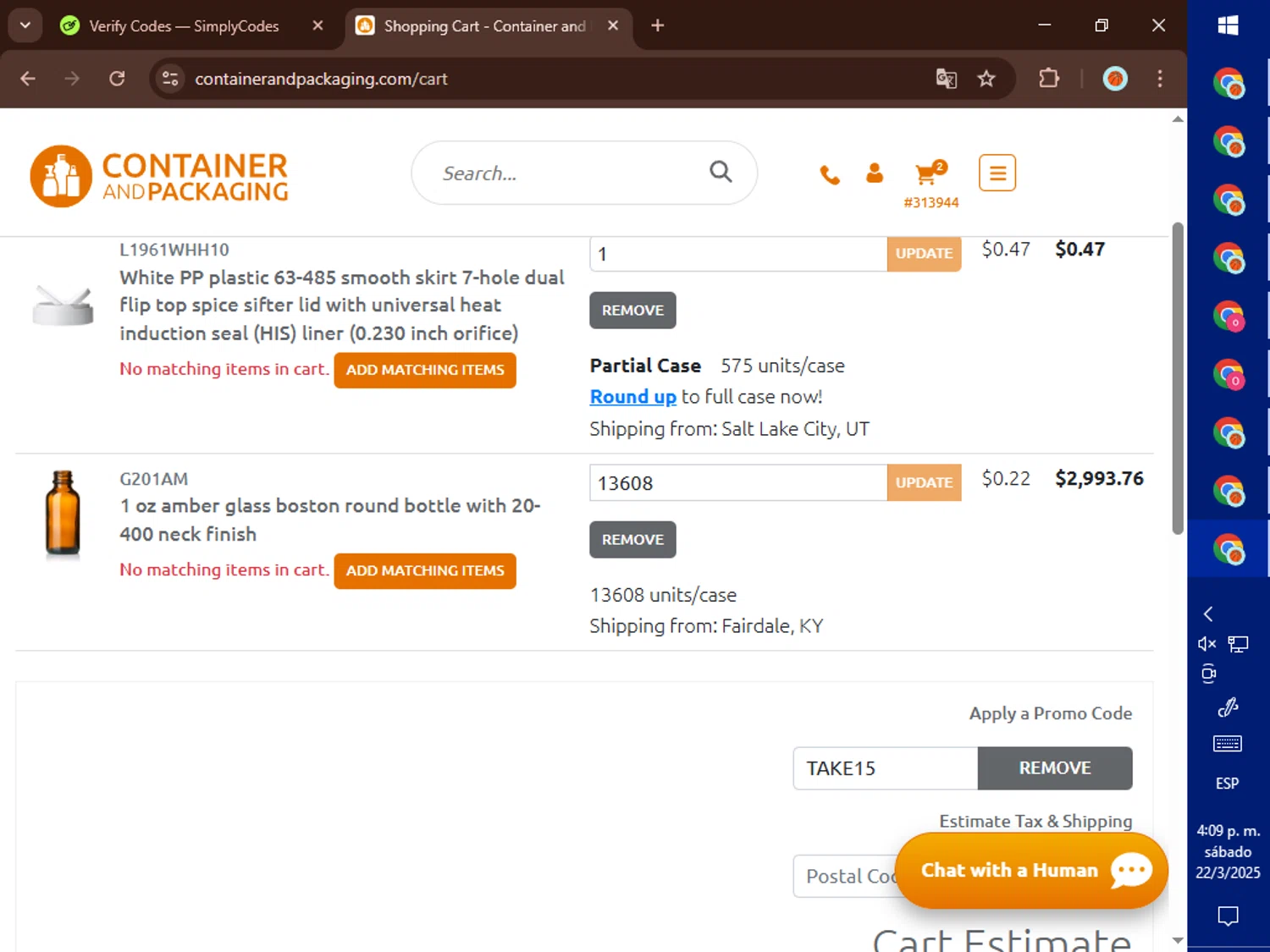1270x952 pixels.
Task: Remove the white spice sifter lid
Action: pyautogui.click(x=632, y=310)
